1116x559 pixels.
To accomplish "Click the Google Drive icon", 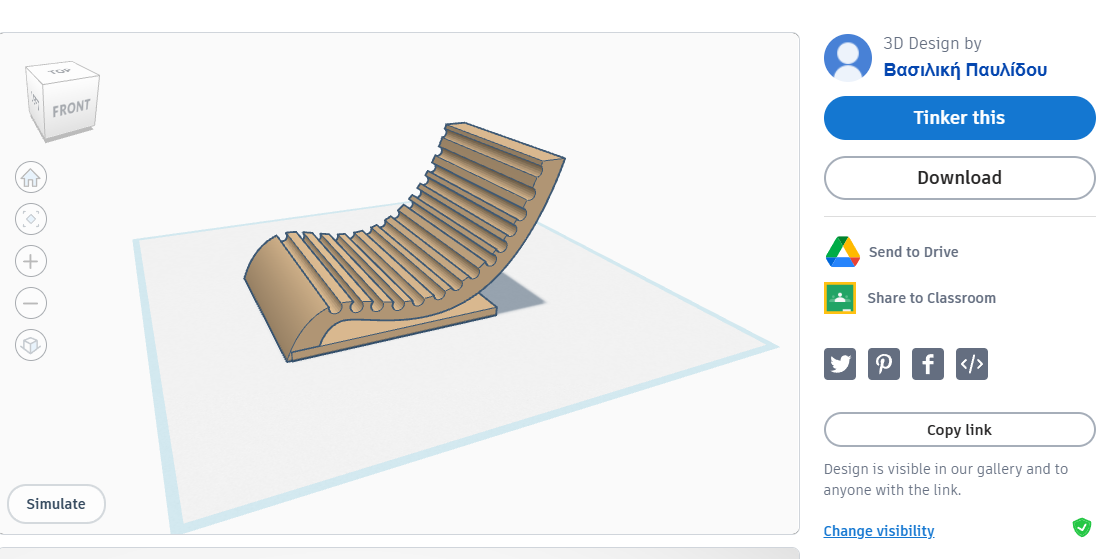I will (842, 252).
